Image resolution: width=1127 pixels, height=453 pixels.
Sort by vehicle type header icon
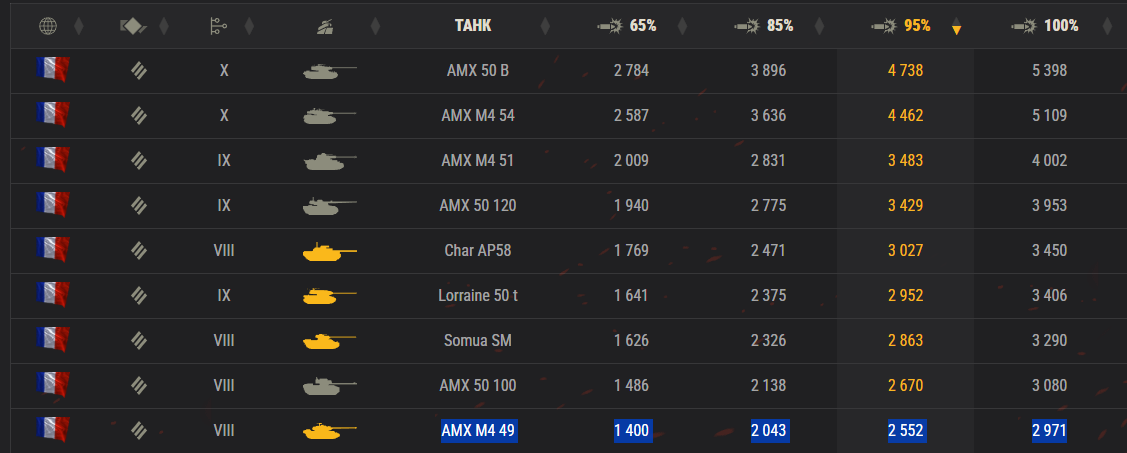134,27
